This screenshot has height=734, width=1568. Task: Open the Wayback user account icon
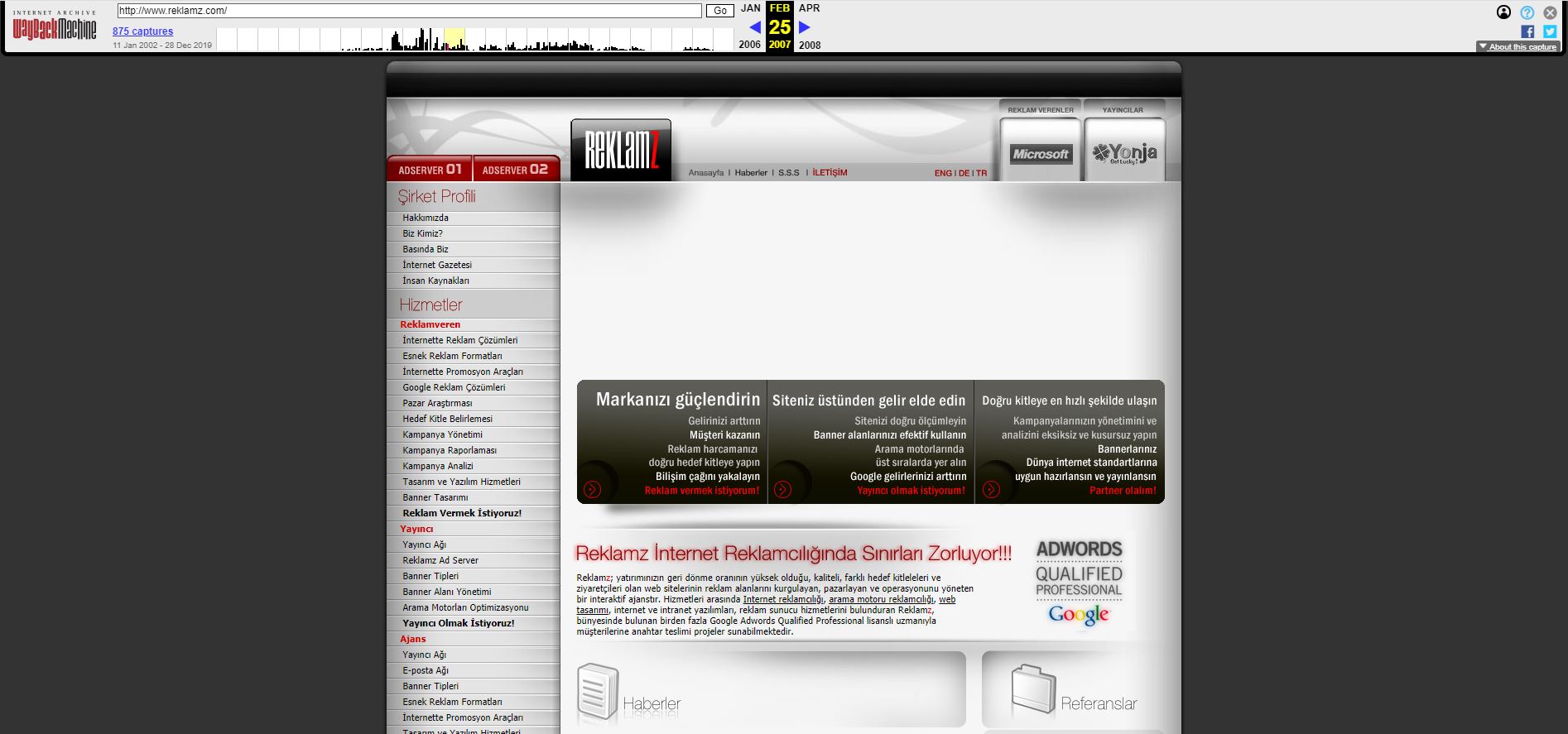click(1503, 12)
